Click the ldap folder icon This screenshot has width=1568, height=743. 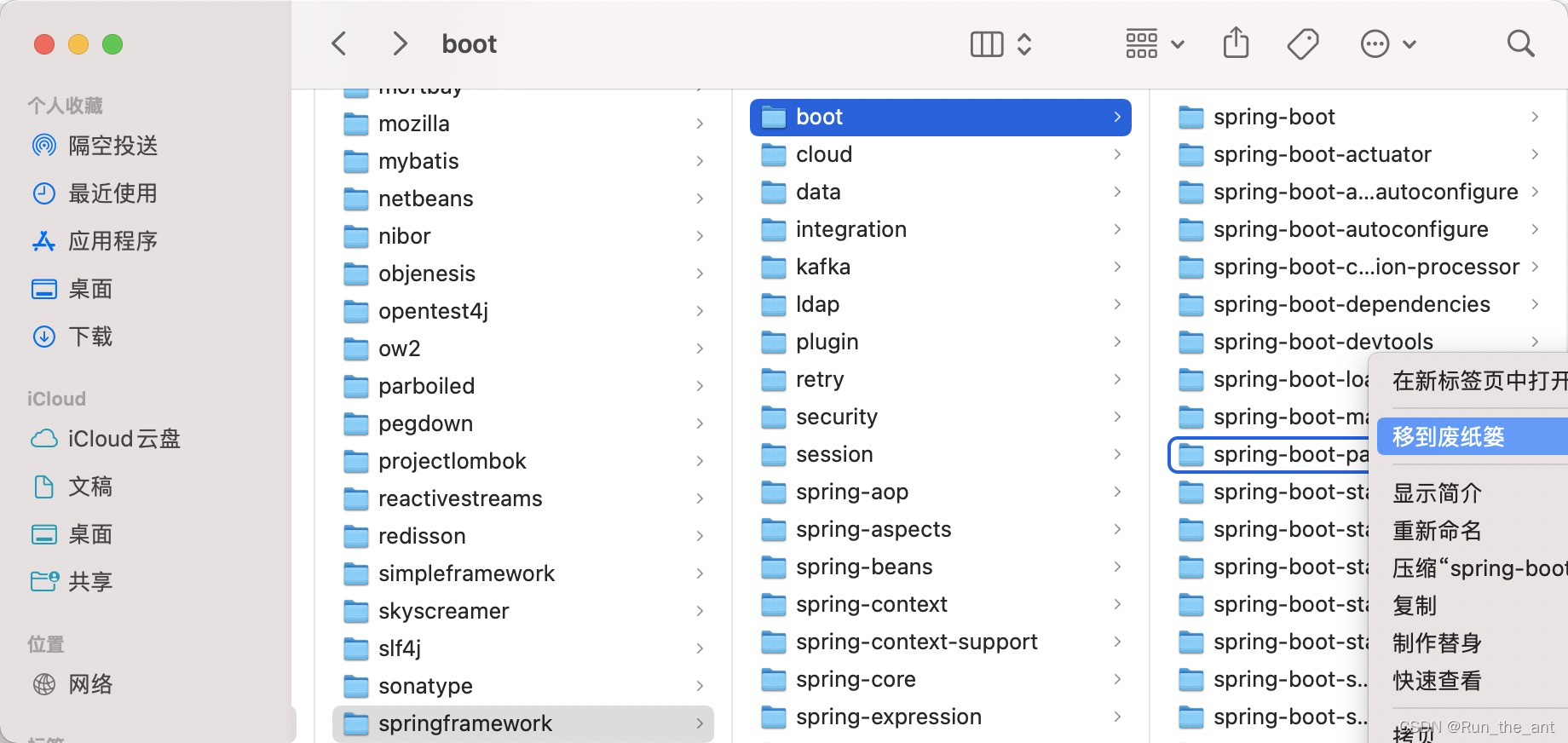click(774, 304)
